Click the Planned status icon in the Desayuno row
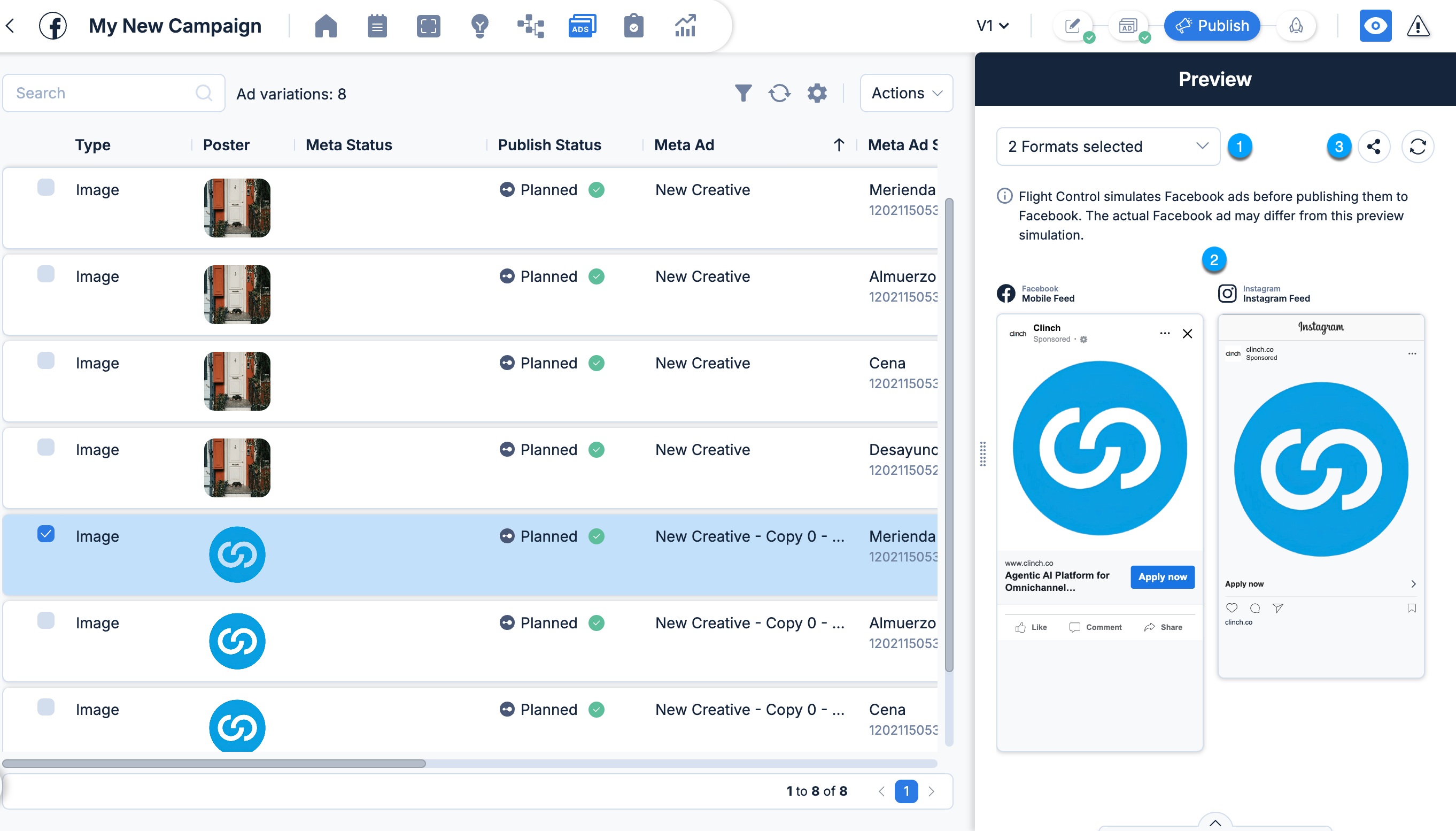The width and height of the screenshot is (1456, 831). coord(507,450)
